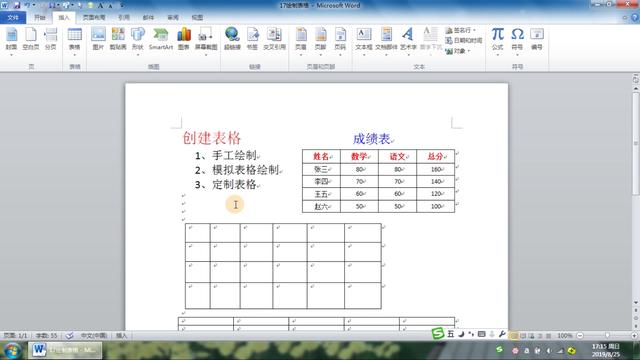Insert an equation (公式)

click(x=498, y=40)
